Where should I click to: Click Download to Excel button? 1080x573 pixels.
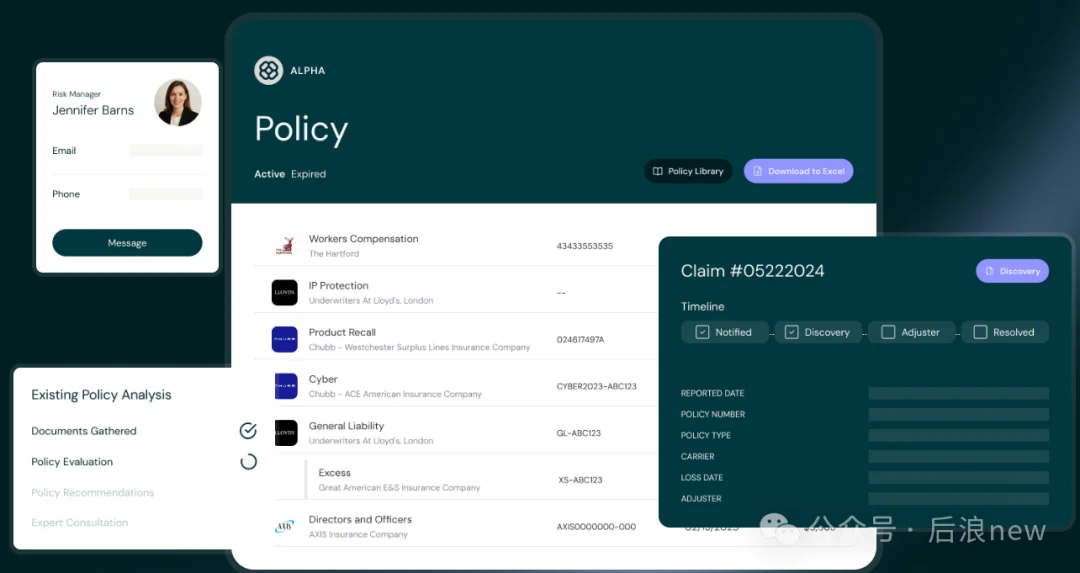798,171
